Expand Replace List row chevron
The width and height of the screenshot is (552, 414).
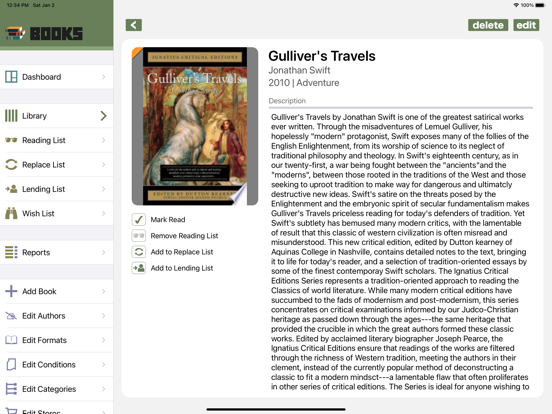click(x=104, y=164)
